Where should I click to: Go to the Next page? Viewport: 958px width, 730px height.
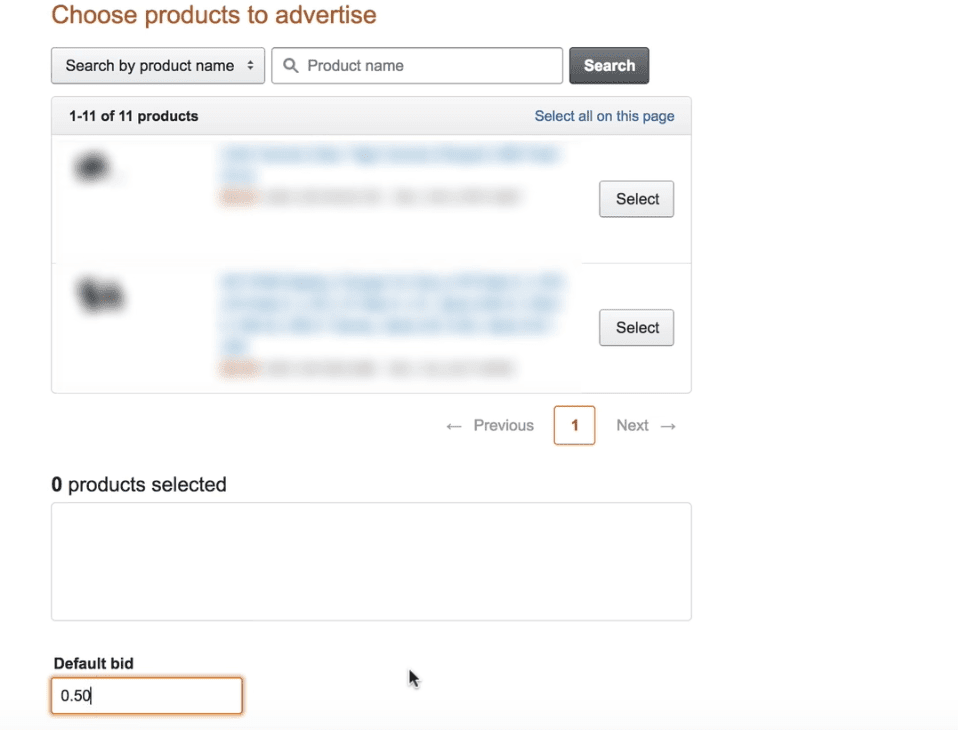(632, 425)
